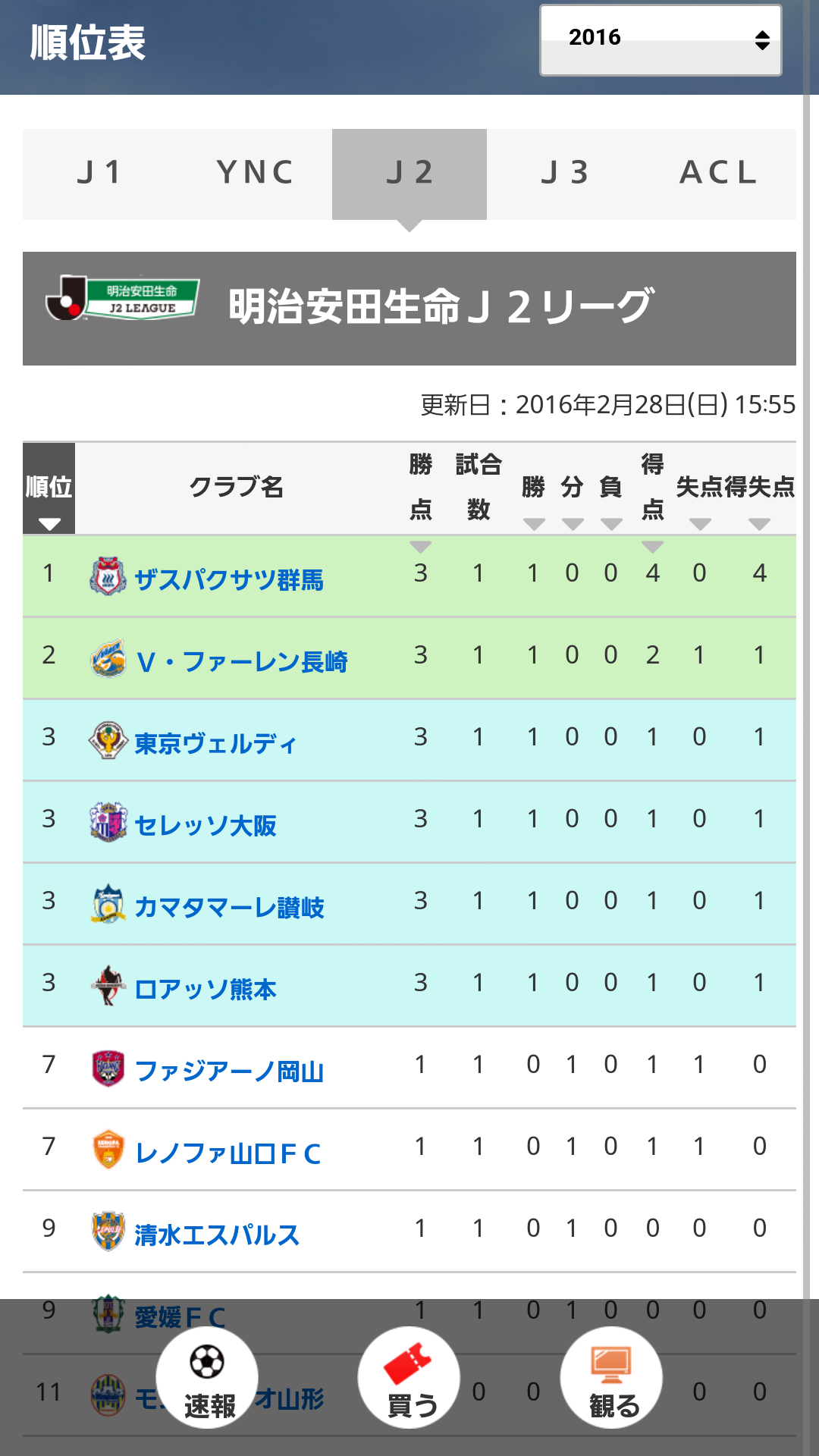Click the ザスパクサツ群馬 team crest
Image resolution: width=819 pixels, height=1456 pixels.
[x=108, y=576]
